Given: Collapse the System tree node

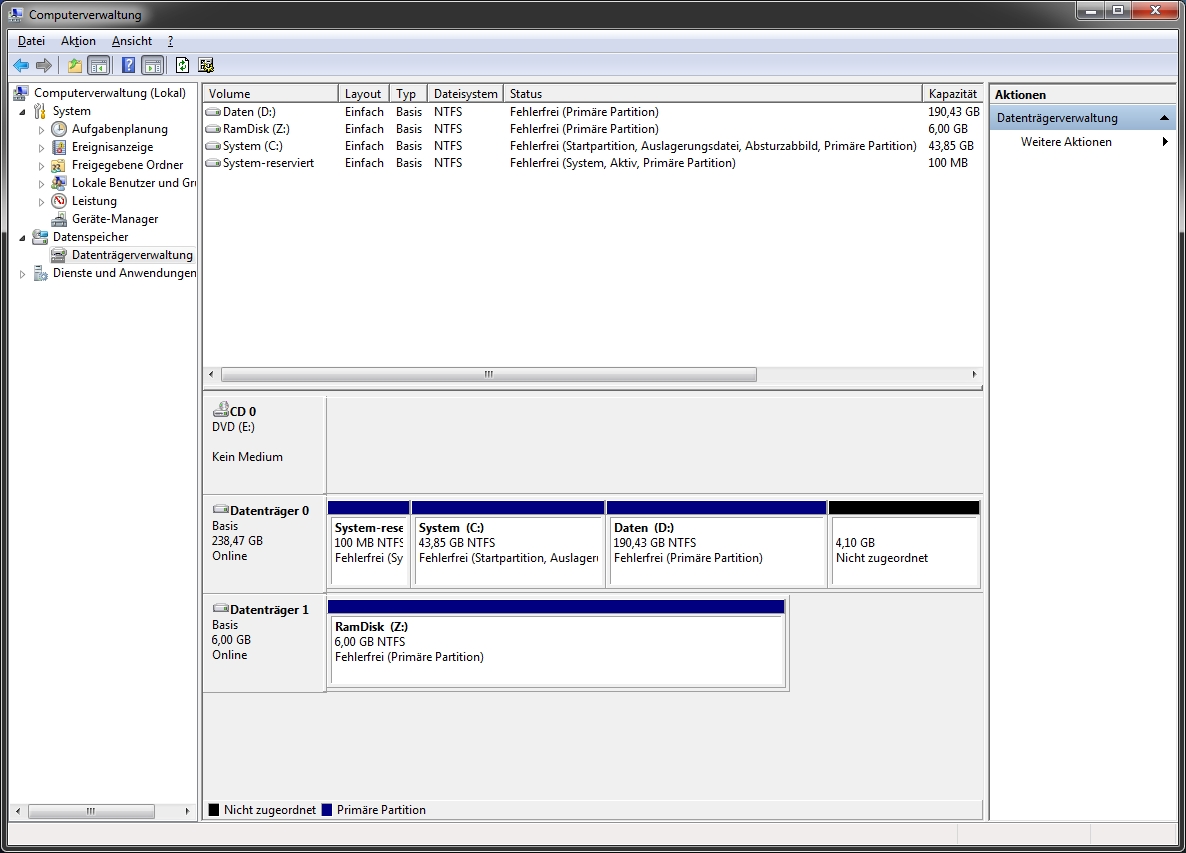Looking at the screenshot, I should 23,111.
